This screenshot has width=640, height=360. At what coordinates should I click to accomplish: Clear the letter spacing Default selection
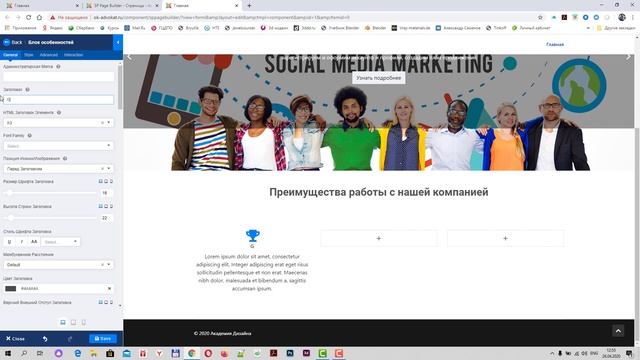click(x=102, y=264)
